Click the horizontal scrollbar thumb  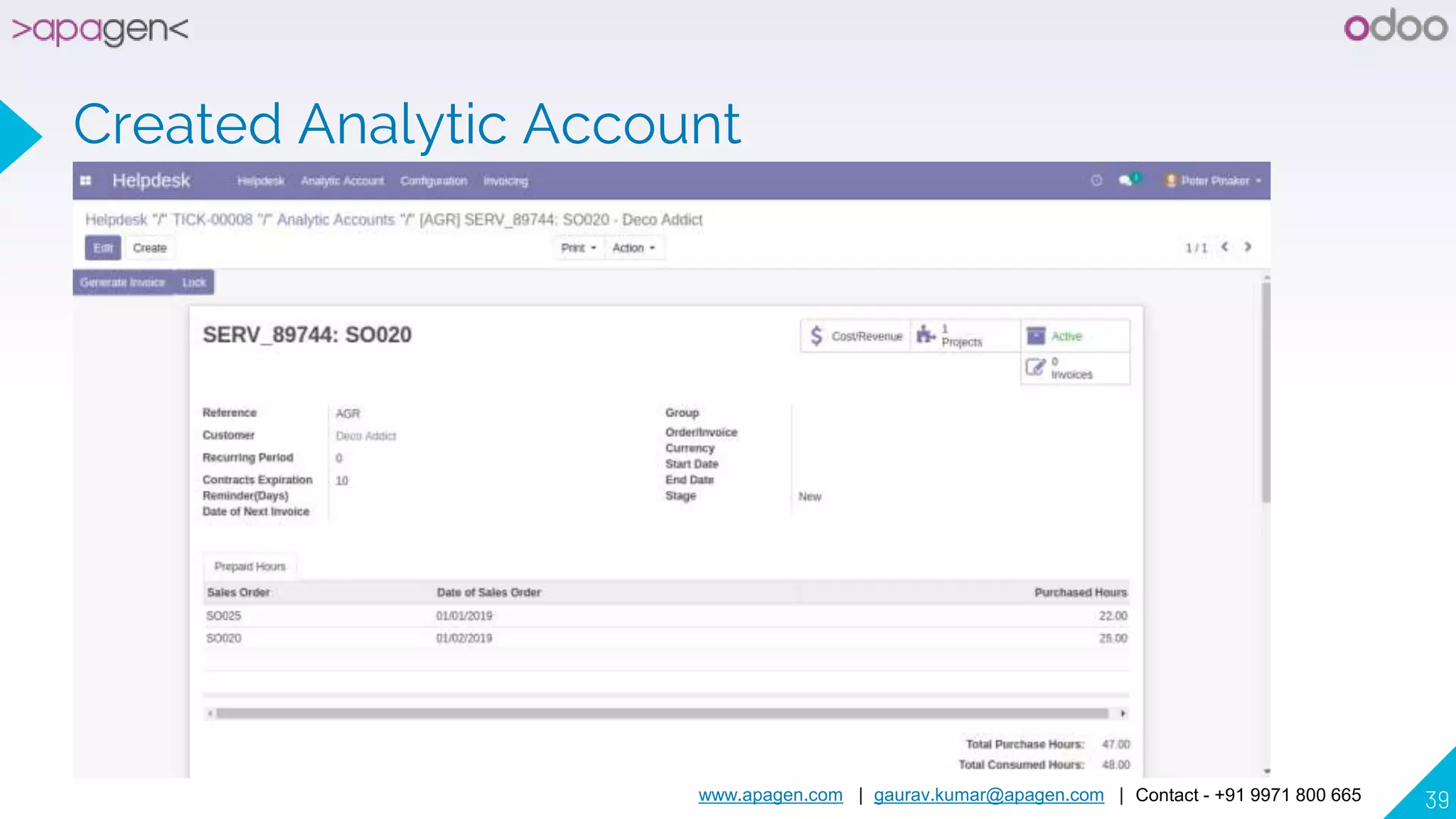(x=662, y=713)
